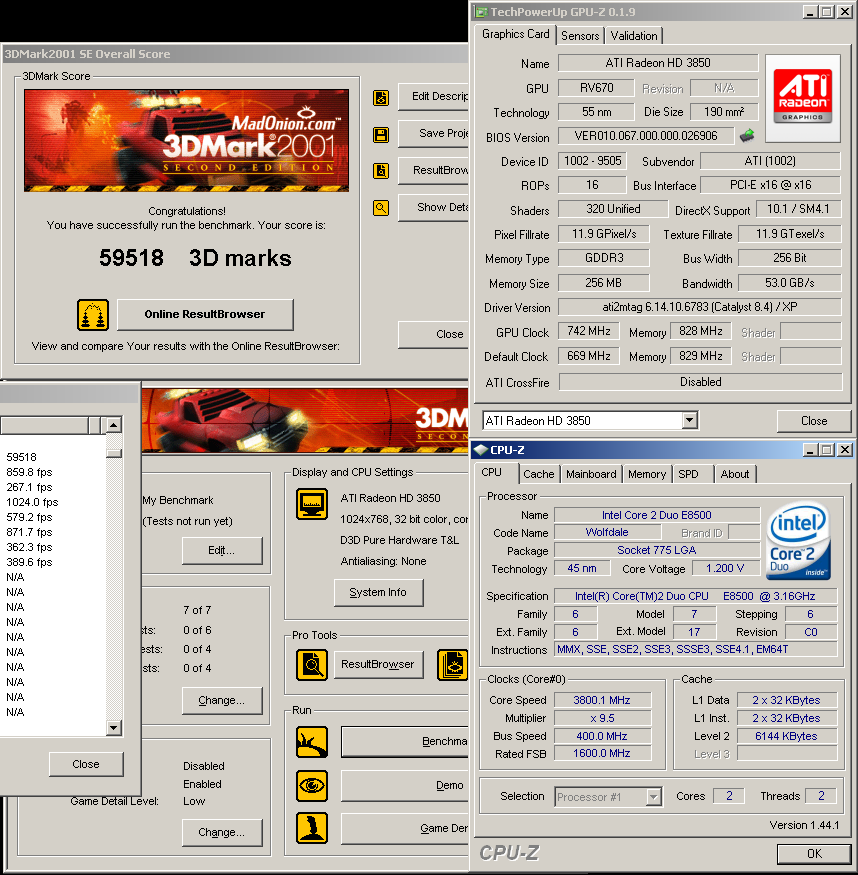Screen dimensions: 858x875
Task: Click the GPU Name field ATI Radeon HD 3850
Action: click(x=658, y=63)
